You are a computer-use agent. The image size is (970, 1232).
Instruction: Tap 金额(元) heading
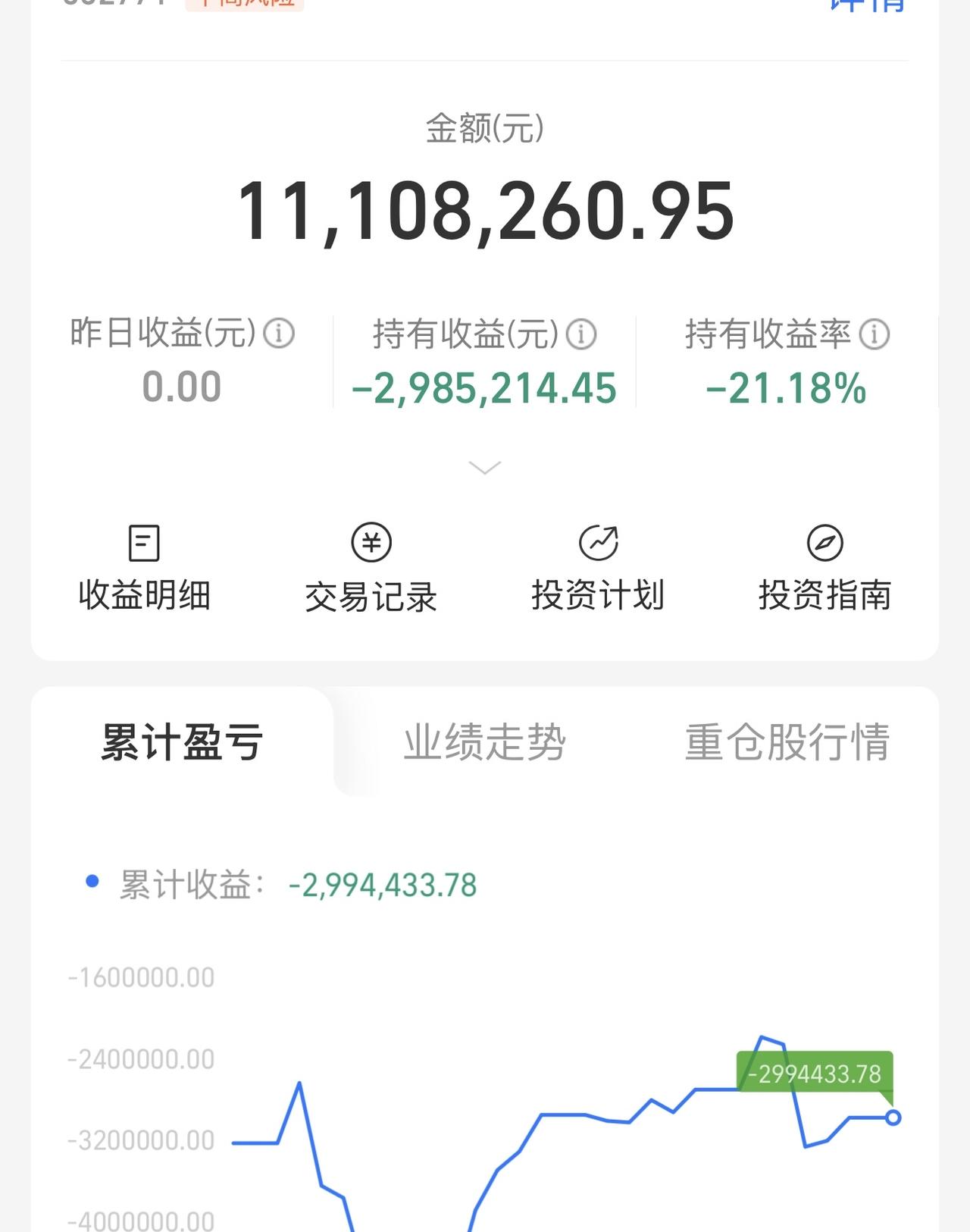(x=485, y=128)
